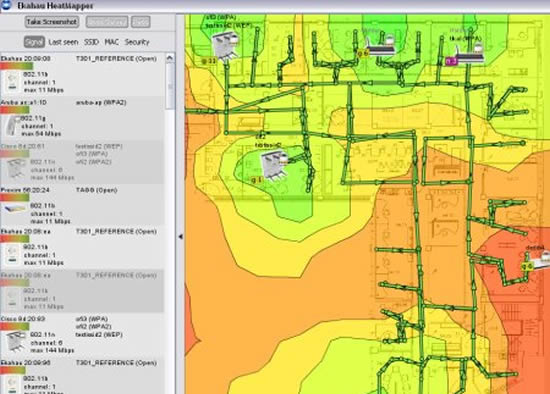Click the Take Screenshot button
The height and width of the screenshot is (394, 550).
point(52,22)
